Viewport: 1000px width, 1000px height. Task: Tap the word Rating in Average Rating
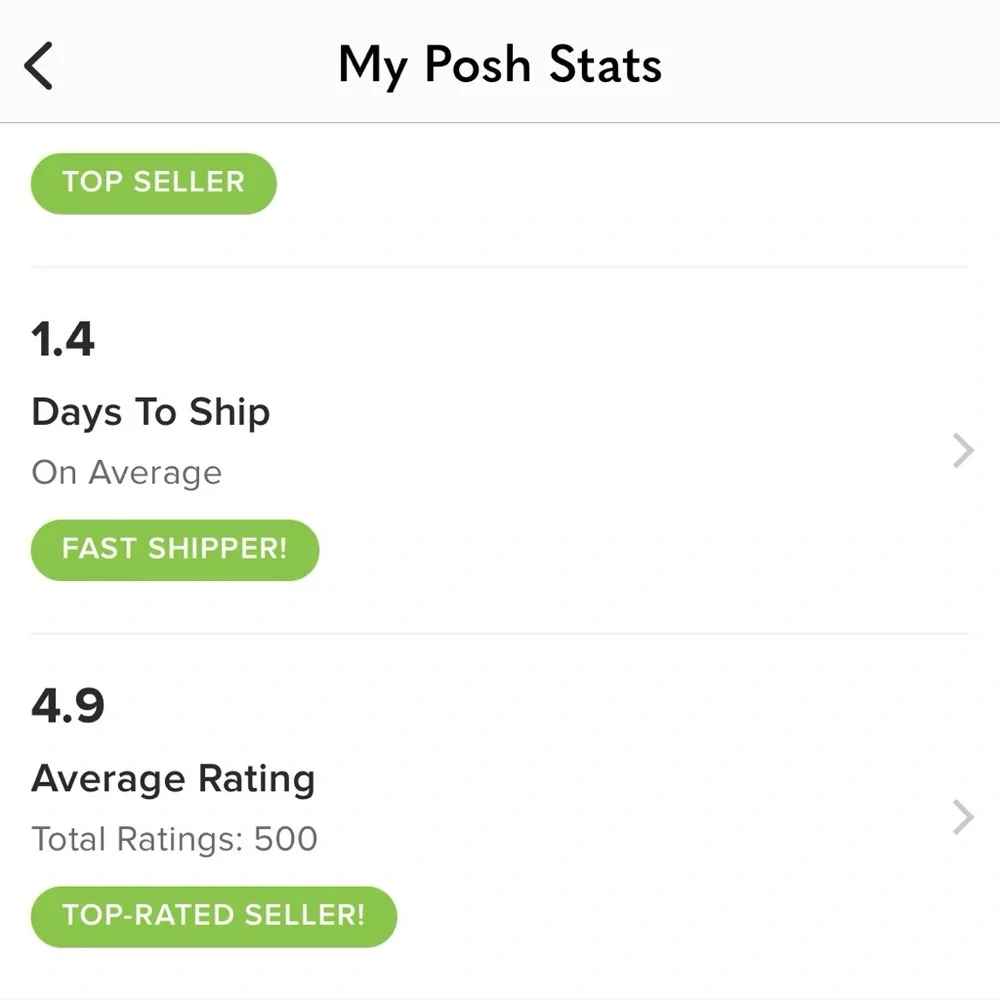tap(255, 779)
